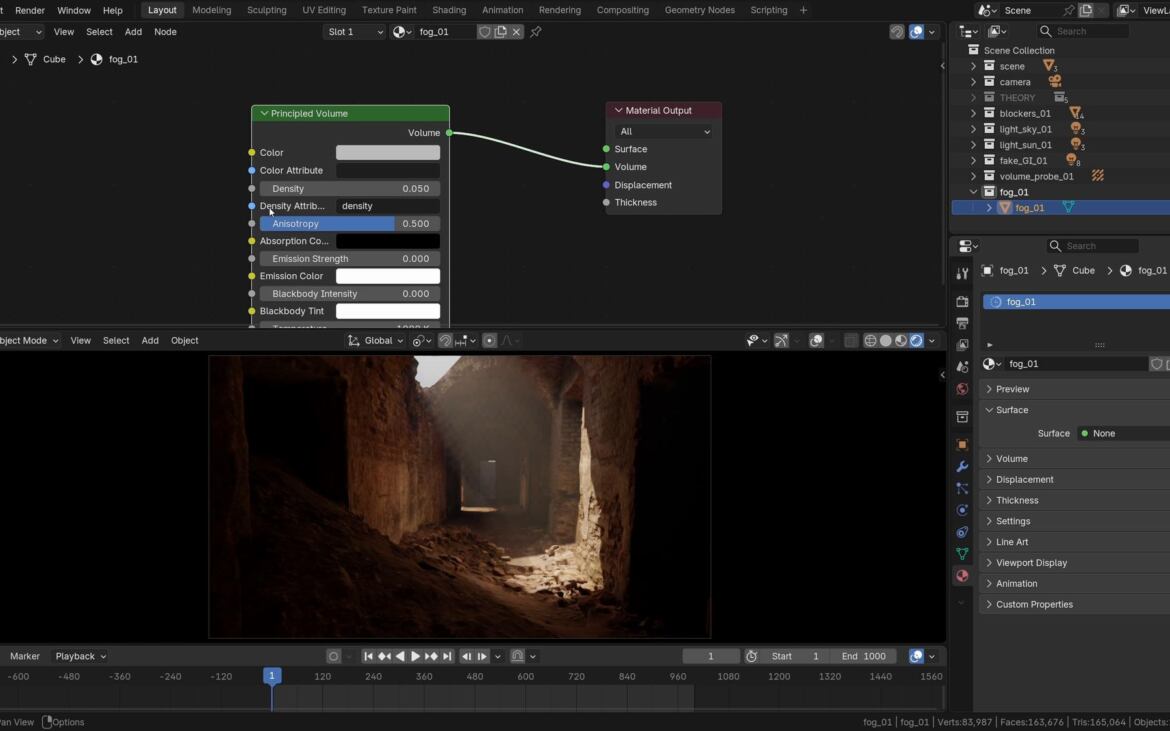This screenshot has height=731, width=1170.
Task: Expand the blockers_01 collection in outliner
Action: [x=973, y=113]
